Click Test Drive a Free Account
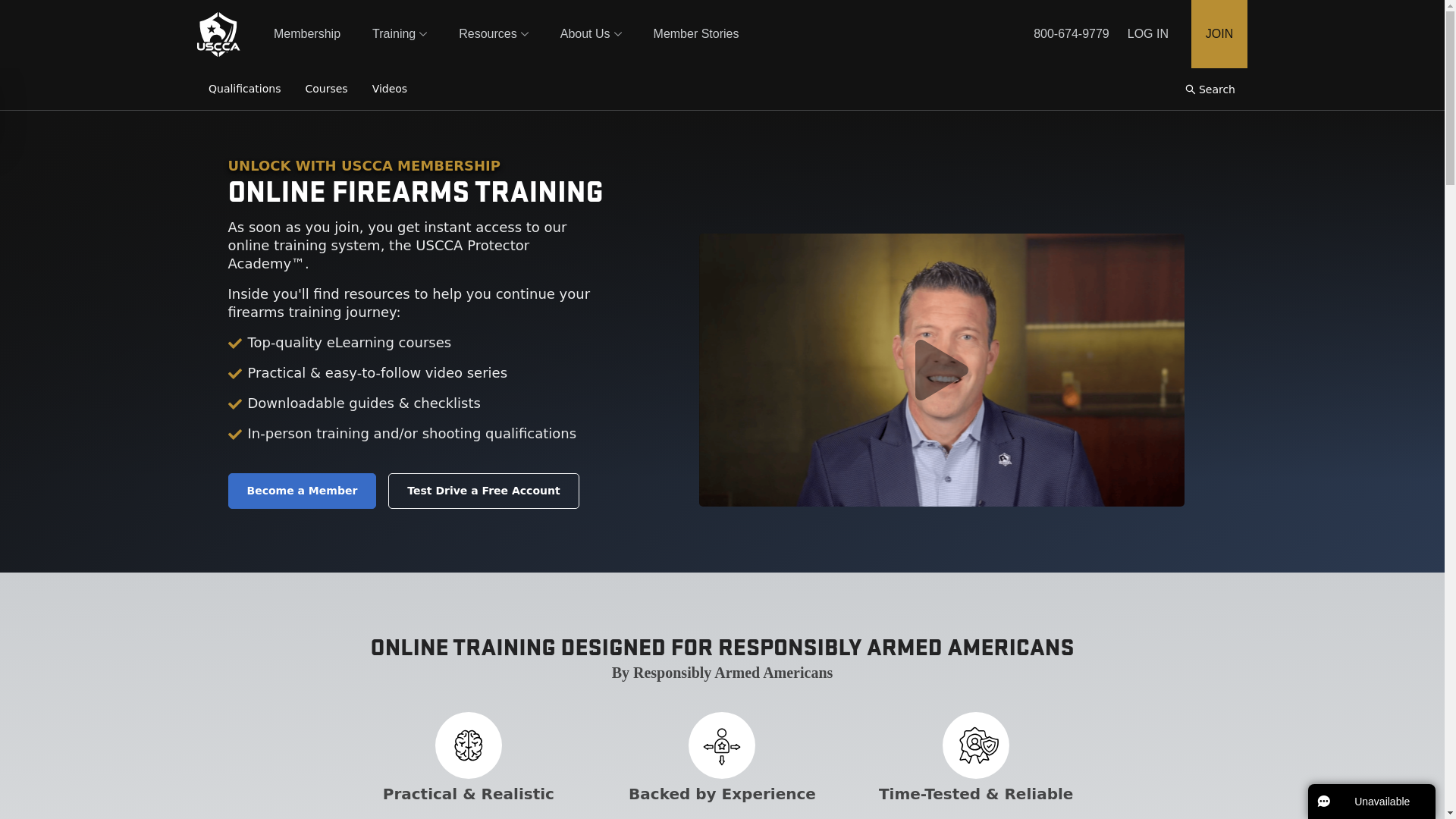The width and height of the screenshot is (1456, 819). (483, 491)
